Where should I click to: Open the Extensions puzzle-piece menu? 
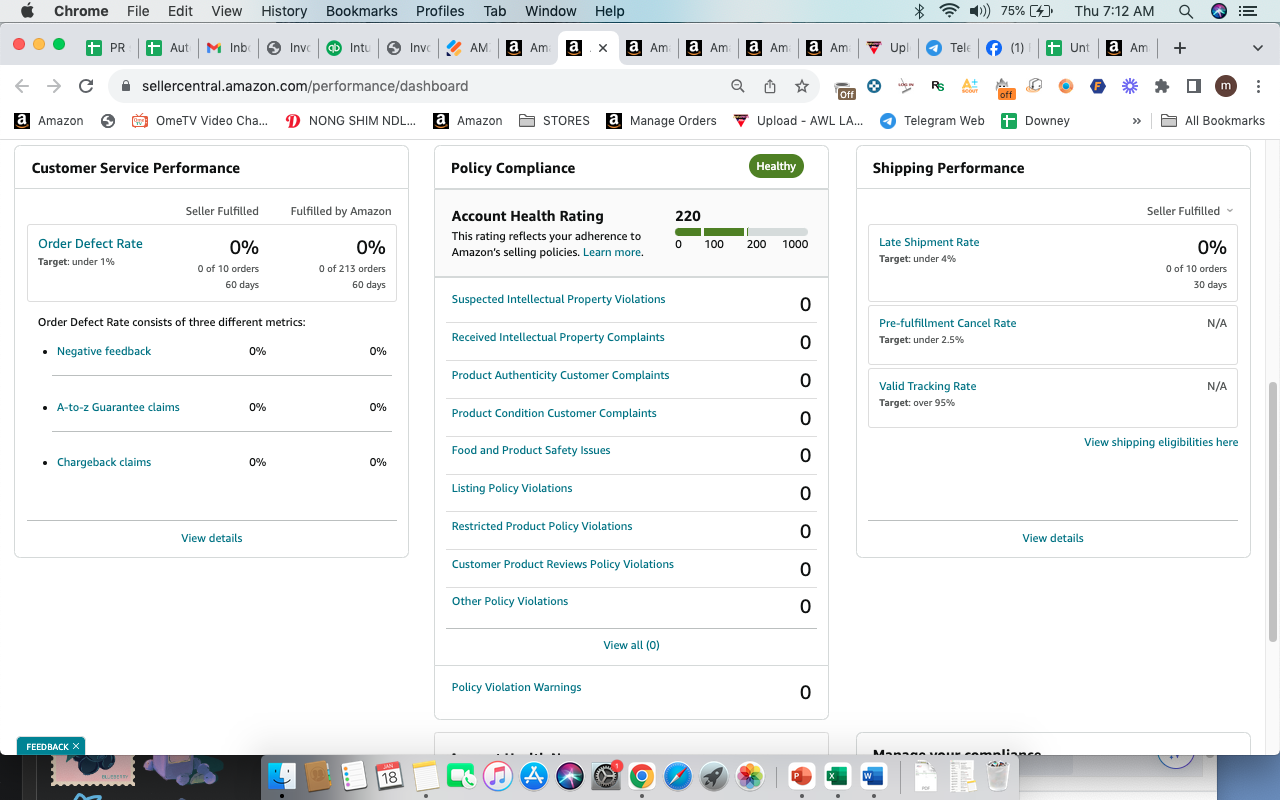(1162, 86)
